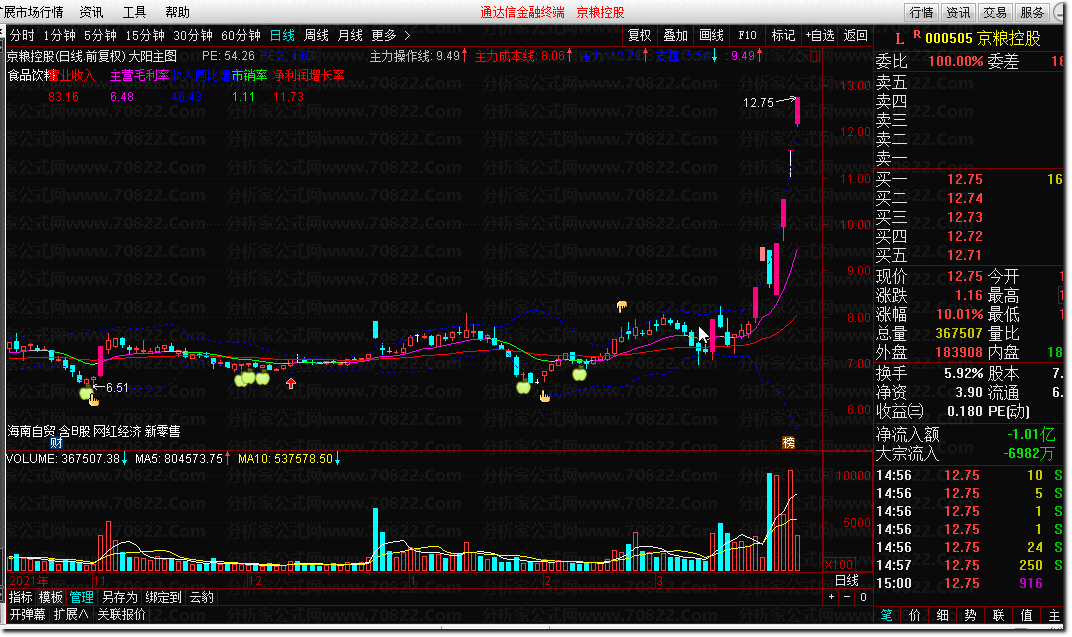This screenshot has width=1072, height=637.
Task: Expand the 扩展∧ panel
Action: [71, 614]
